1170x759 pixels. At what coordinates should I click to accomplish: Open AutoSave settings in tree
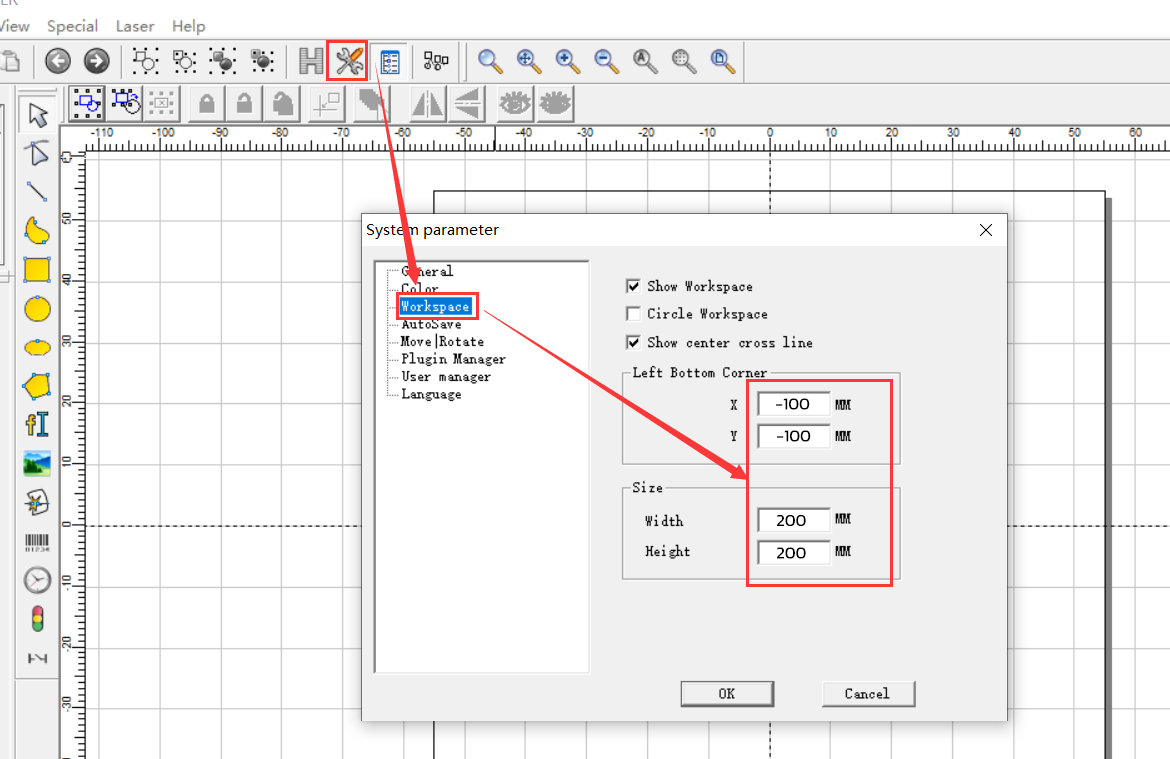pyautogui.click(x=431, y=324)
